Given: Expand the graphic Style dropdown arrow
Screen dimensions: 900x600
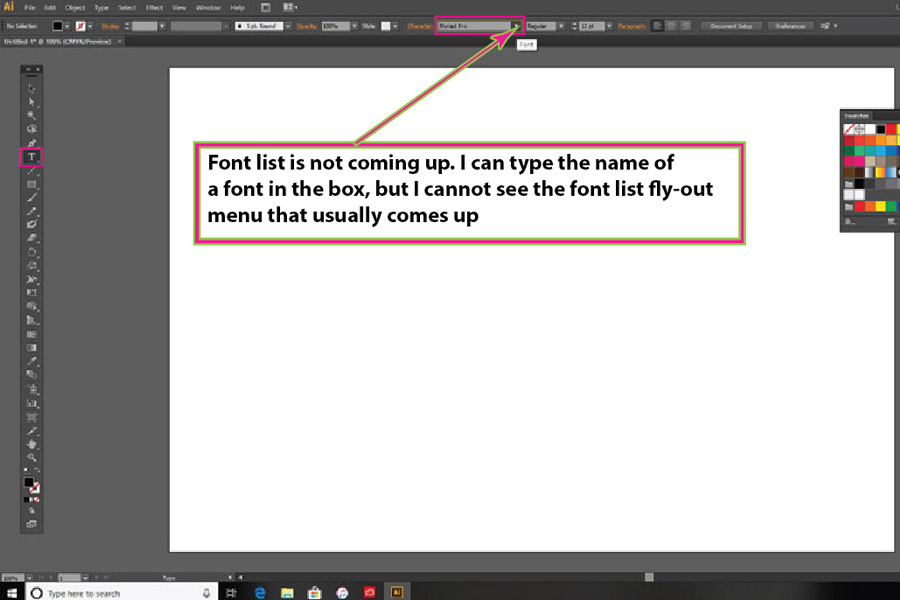Looking at the screenshot, I should pos(395,26).
